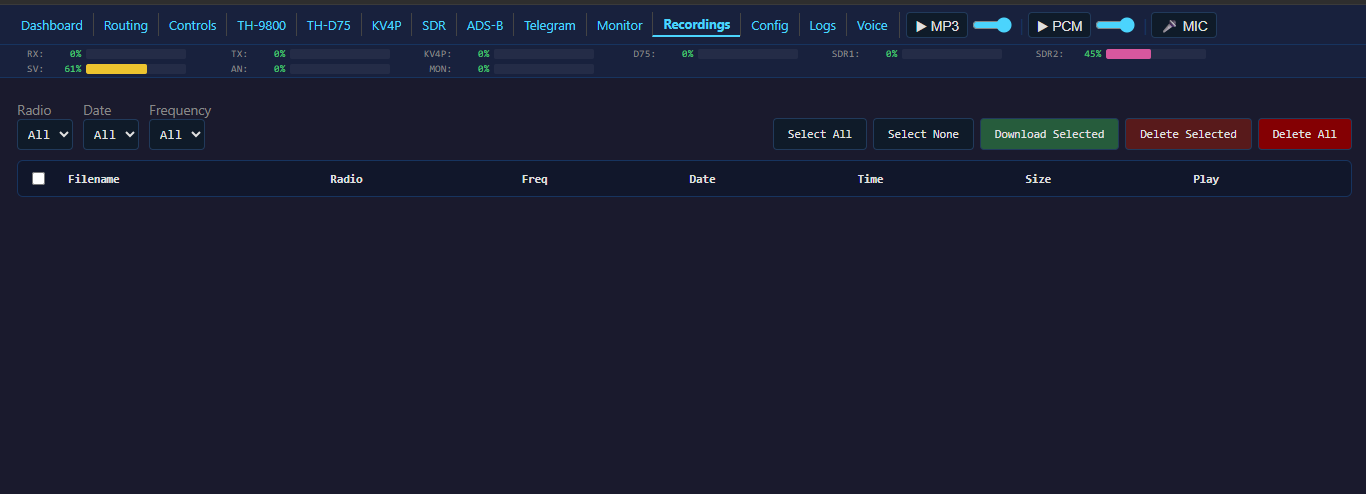The width and height of the screenshot is (1366, 494).
Task: Start the PCM stream playback
Action: click(x=1060, y=26)
